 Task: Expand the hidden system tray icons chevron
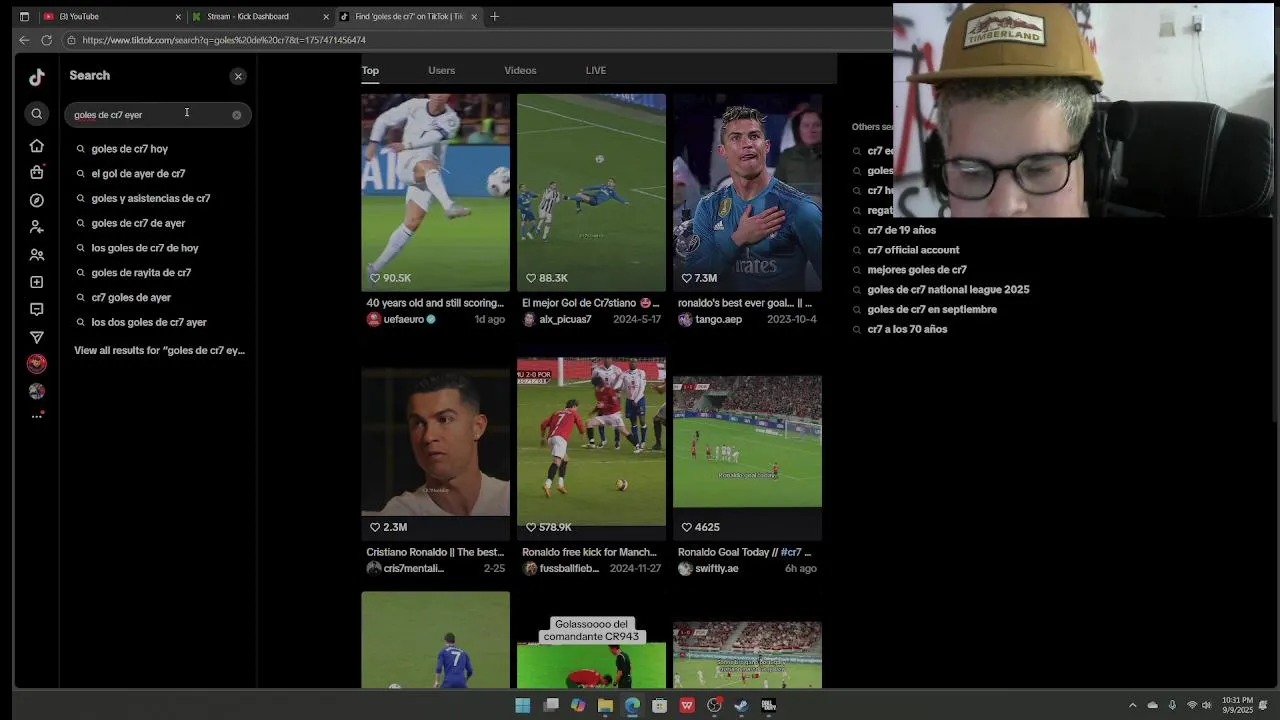(x=1132, y=706)
